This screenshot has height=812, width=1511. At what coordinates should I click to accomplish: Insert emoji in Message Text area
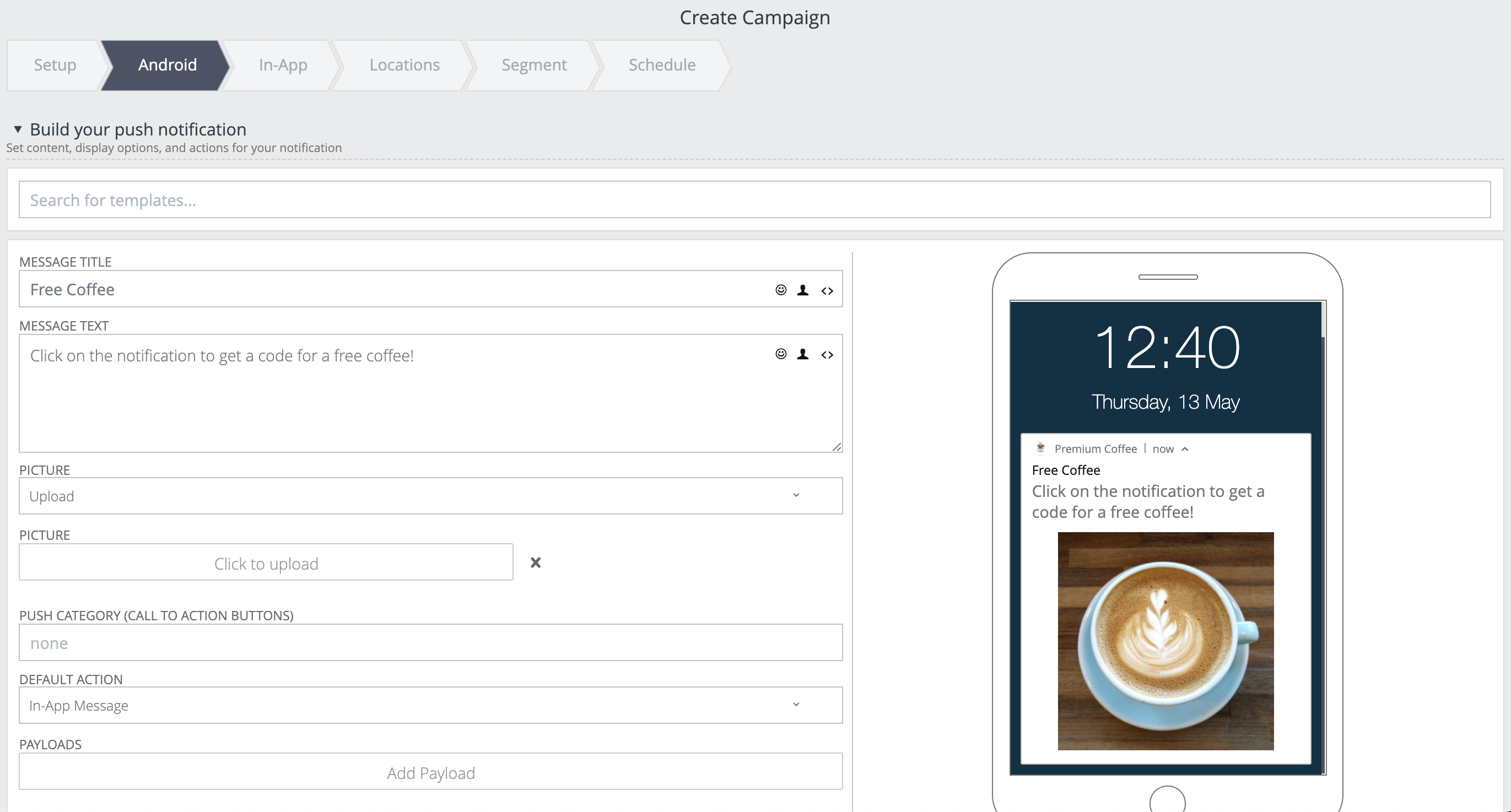pyautogui.click(x=781, y=354)
